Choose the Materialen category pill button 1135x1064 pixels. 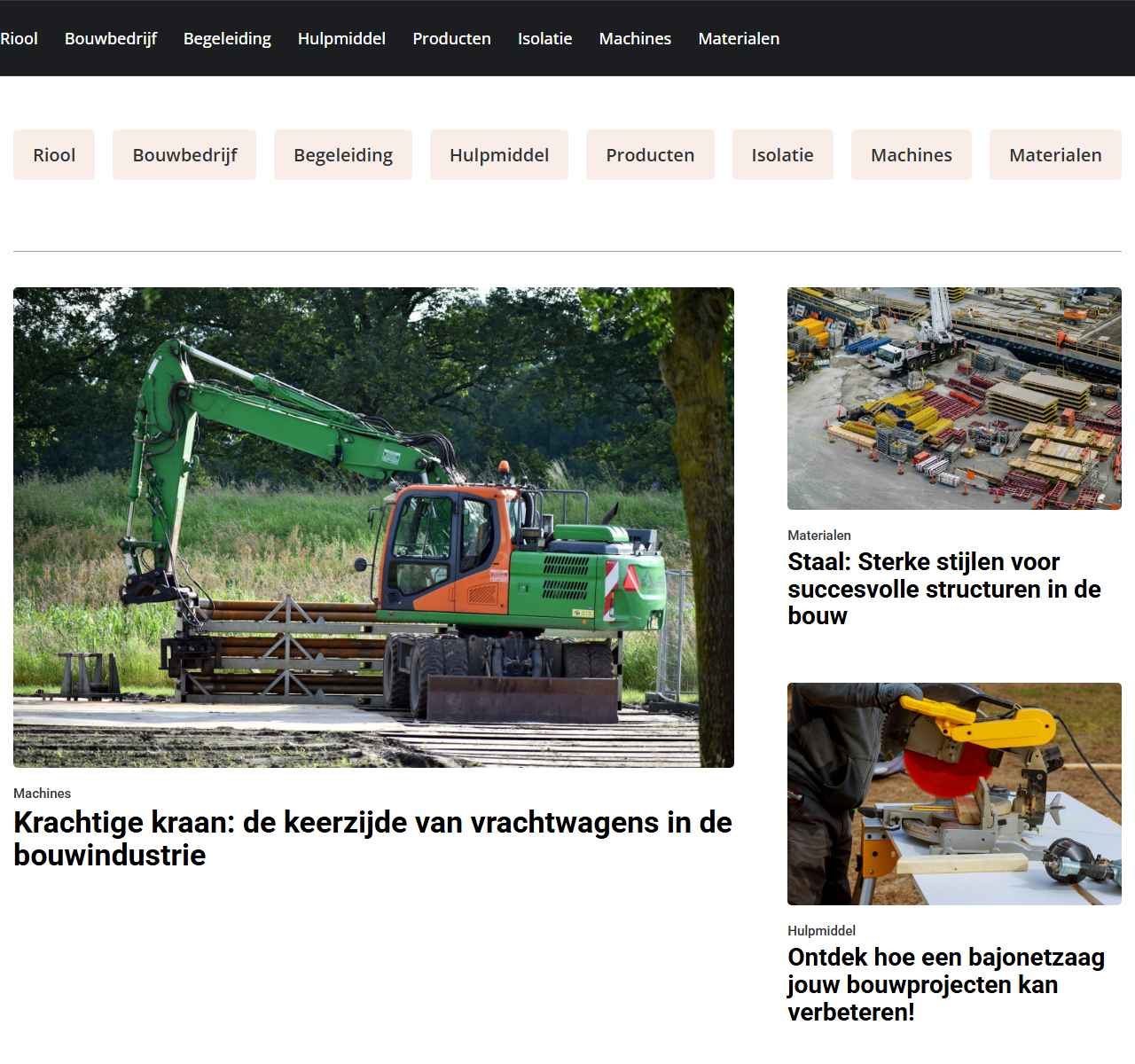(x=1055, y=155)
